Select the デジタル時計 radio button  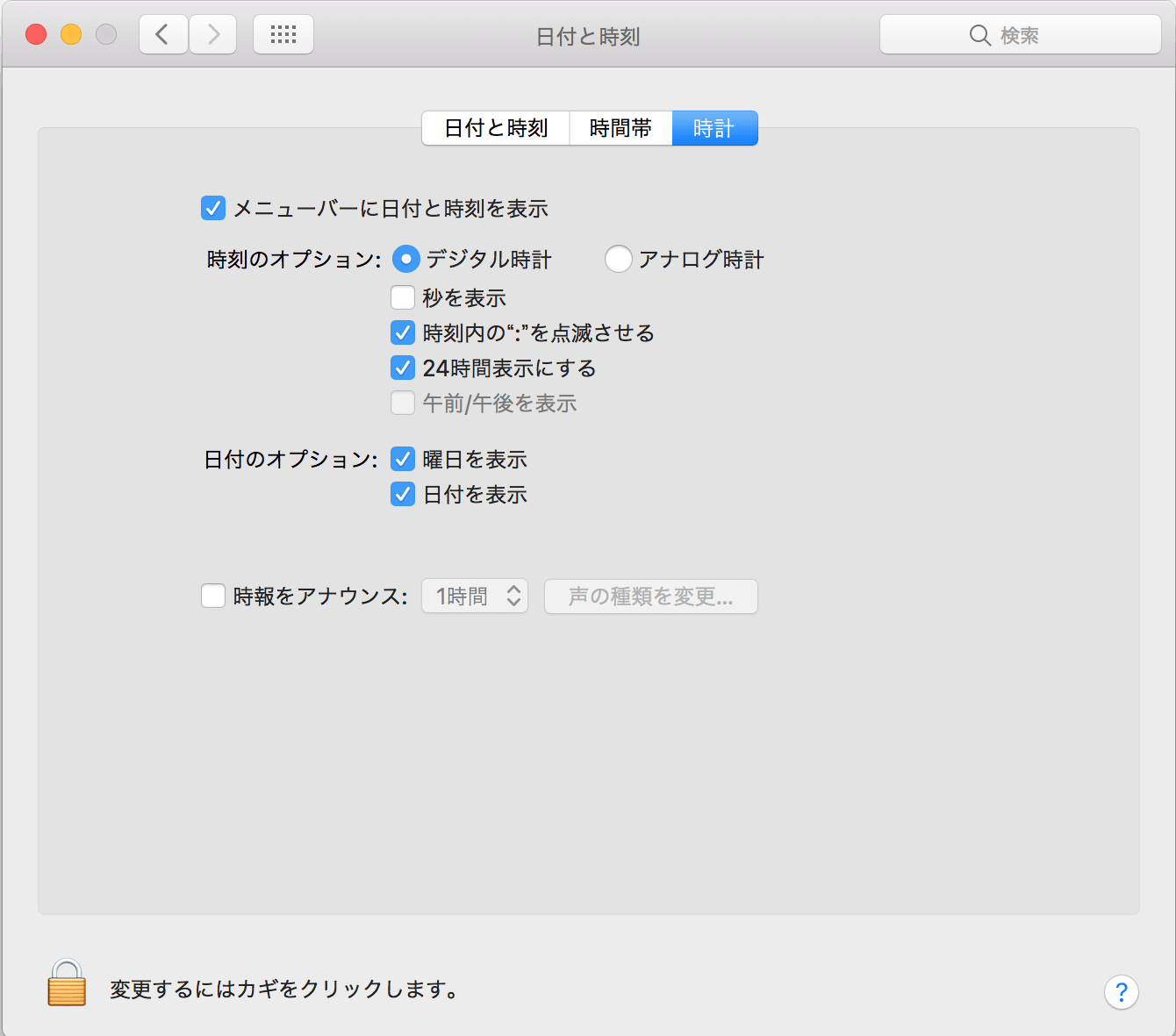[x=405, y=259]
